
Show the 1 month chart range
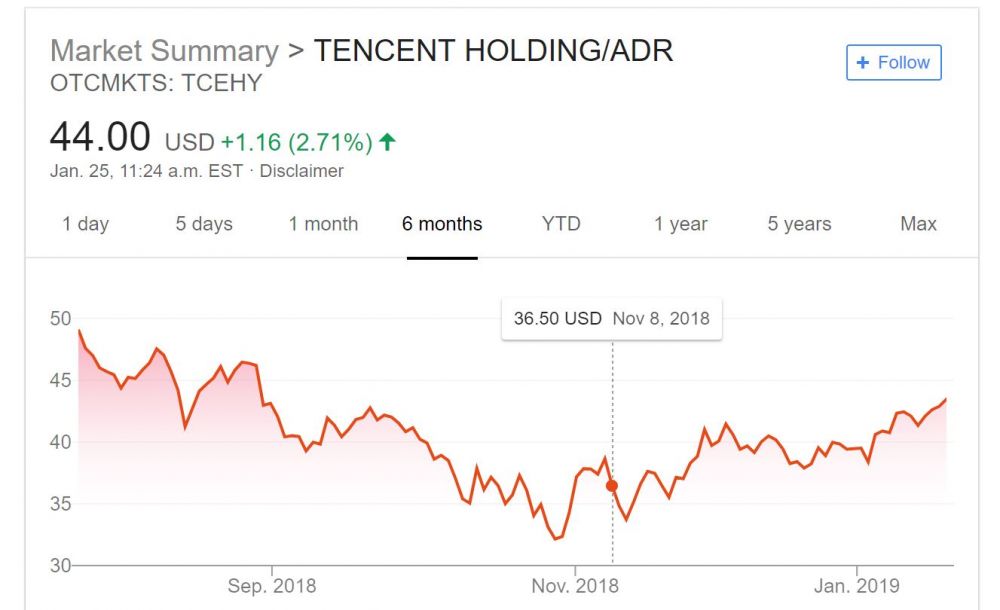[x=323, y=224]
